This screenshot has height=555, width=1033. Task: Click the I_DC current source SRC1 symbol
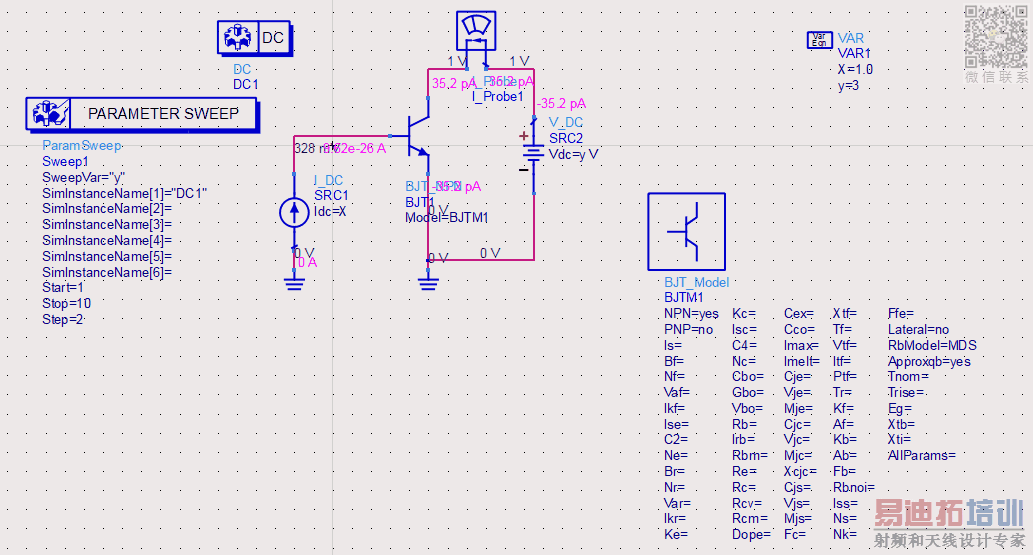(294, 212)
